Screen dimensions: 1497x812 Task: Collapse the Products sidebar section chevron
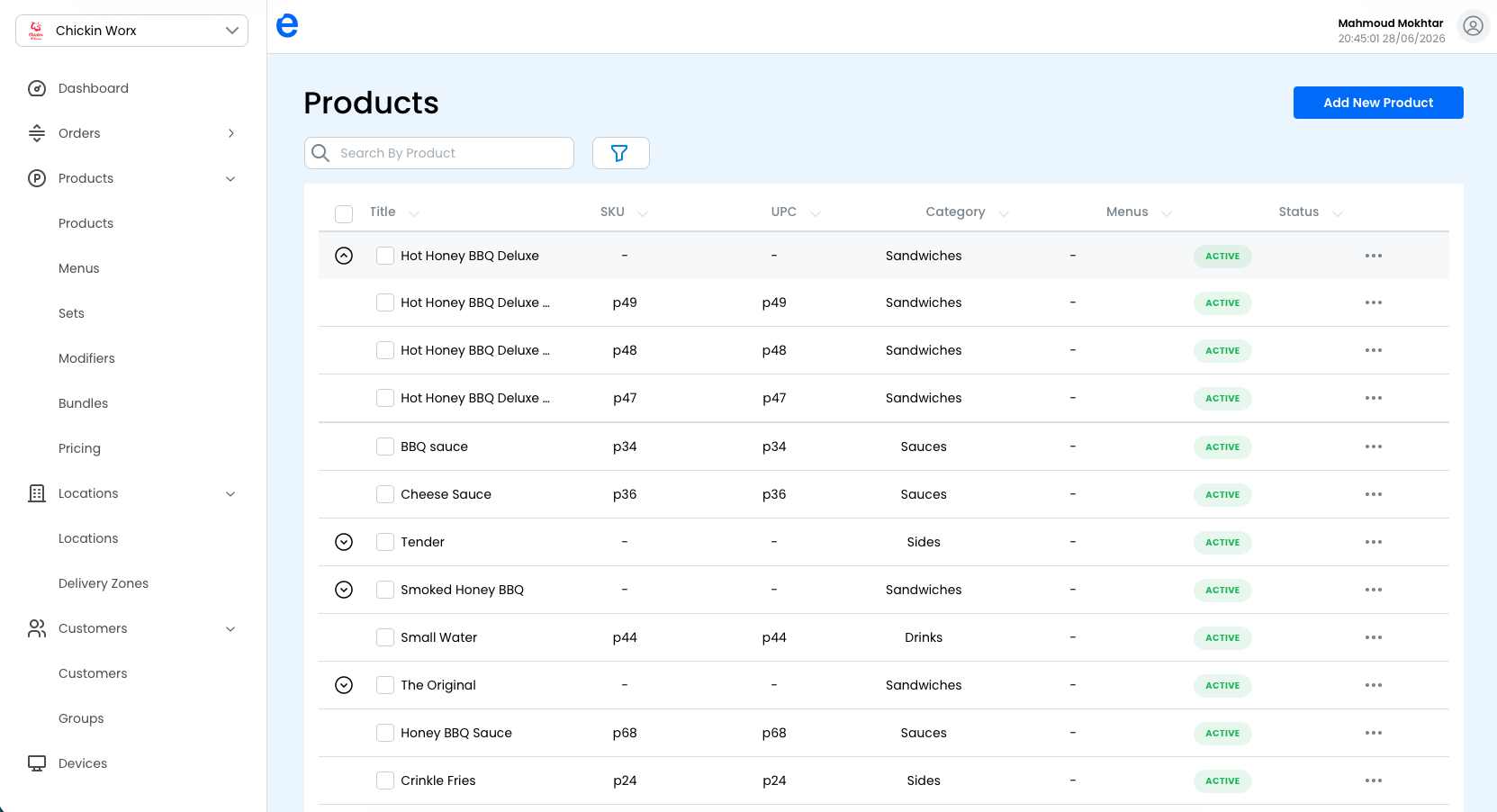click(230, 178)
